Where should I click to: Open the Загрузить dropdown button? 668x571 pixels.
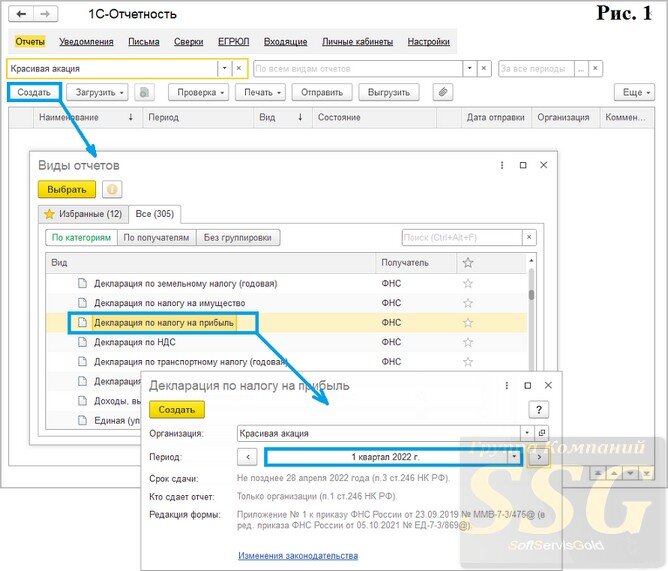click(x=97, y=92)
